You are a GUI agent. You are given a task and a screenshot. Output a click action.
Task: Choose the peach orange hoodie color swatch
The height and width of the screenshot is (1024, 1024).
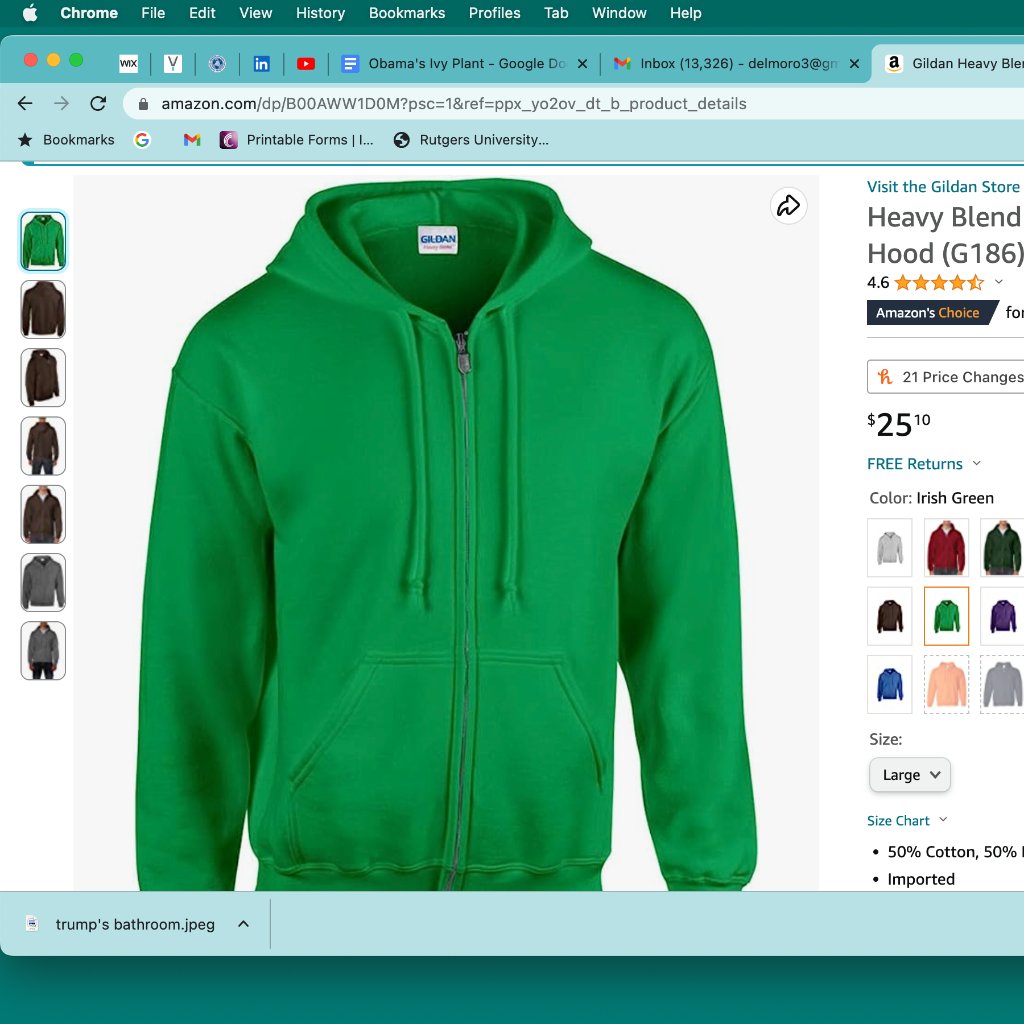(946, 684)
